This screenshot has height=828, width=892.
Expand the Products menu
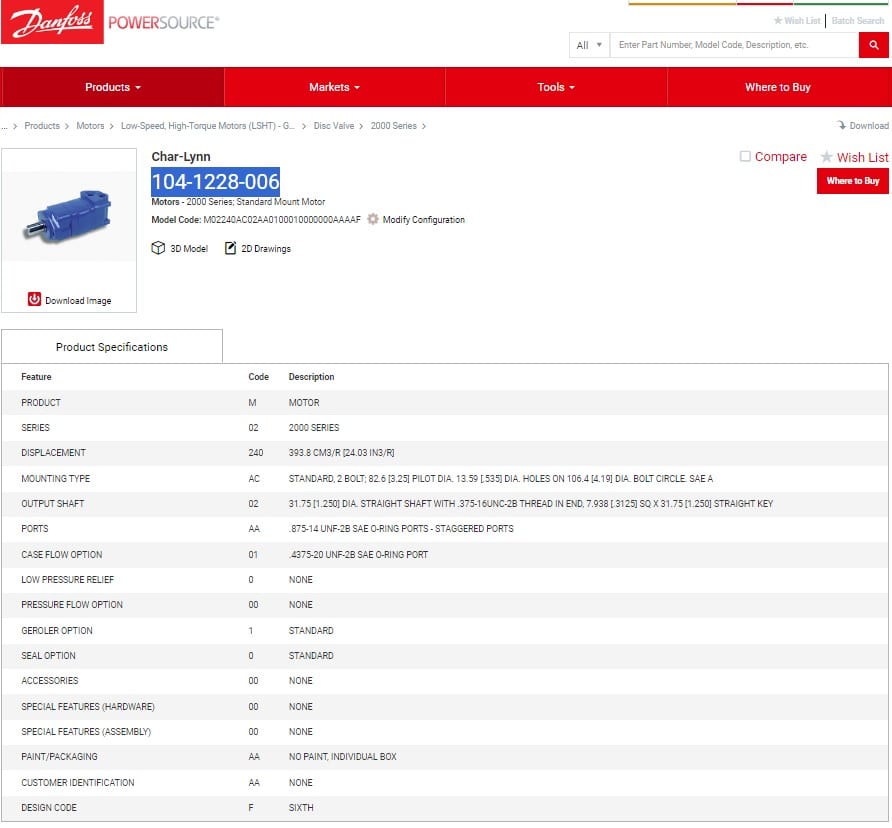(113, 87)
